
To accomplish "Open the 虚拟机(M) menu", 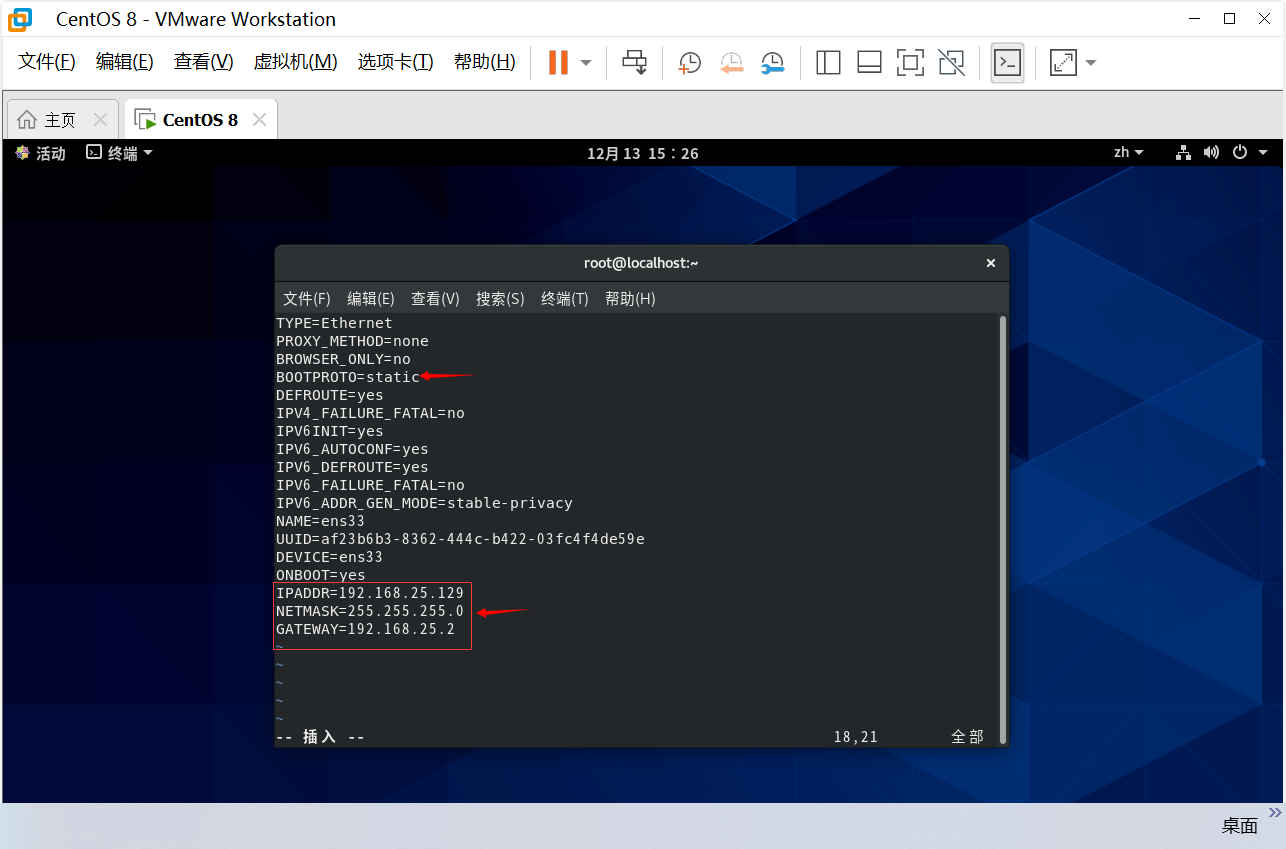I will click(x=296, y=62).
